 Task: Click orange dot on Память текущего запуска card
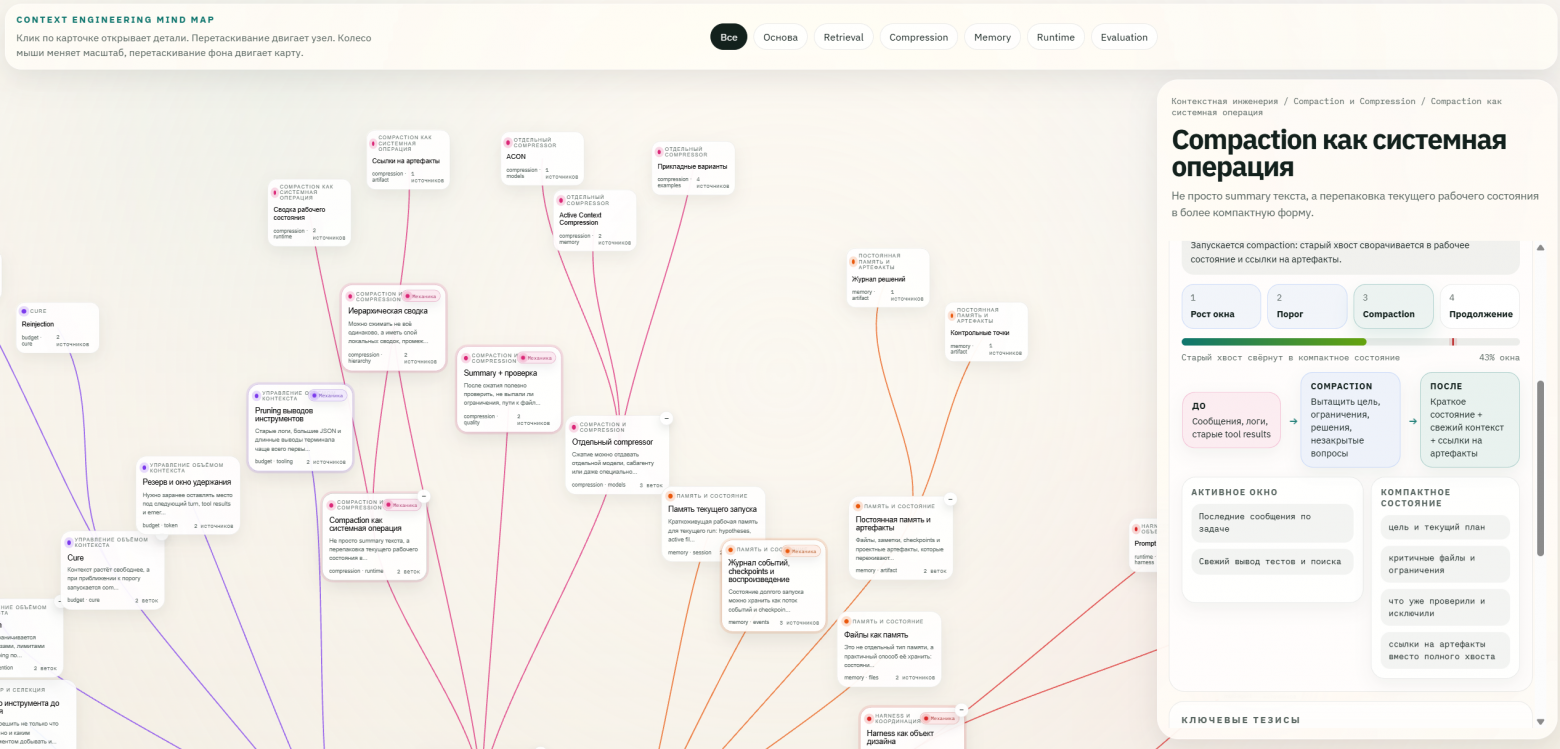coord(671,496)
